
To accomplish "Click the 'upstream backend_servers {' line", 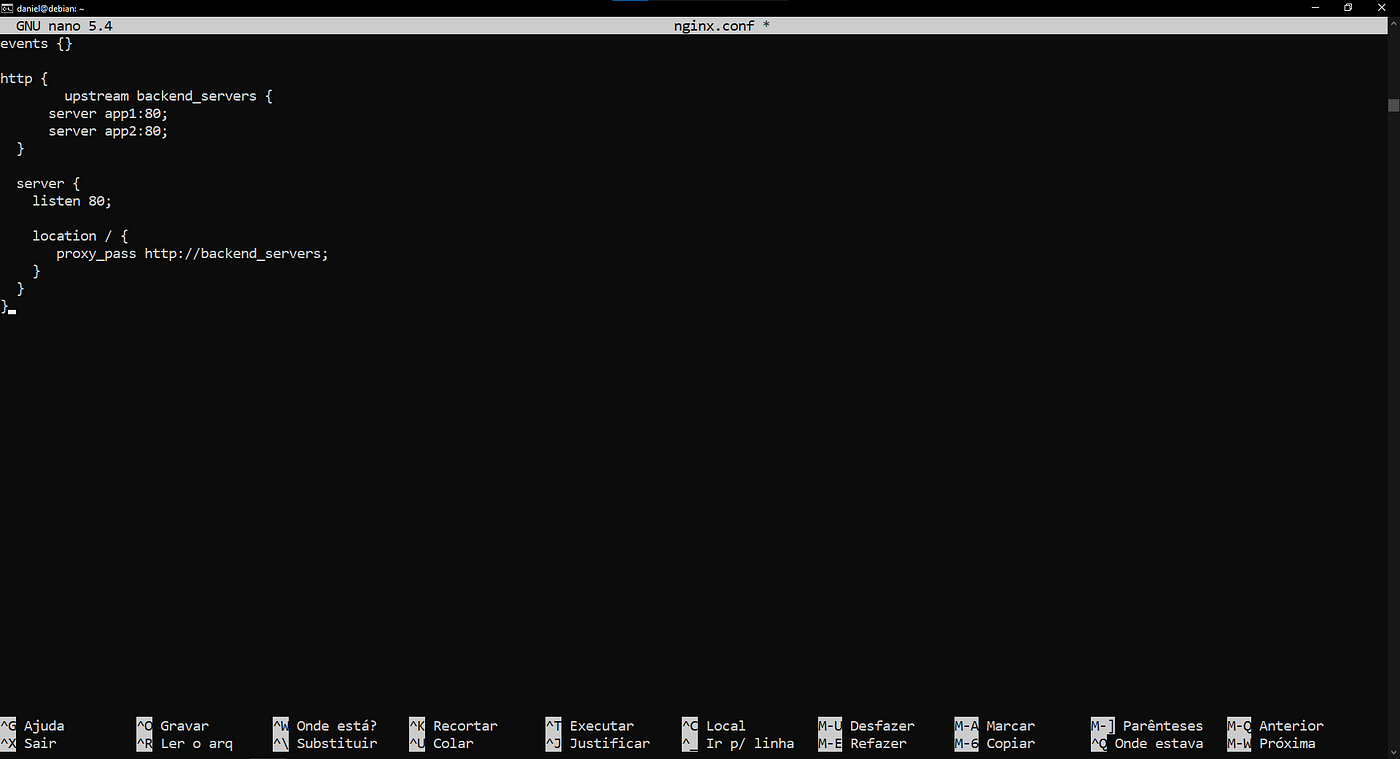I will (168, 96).
